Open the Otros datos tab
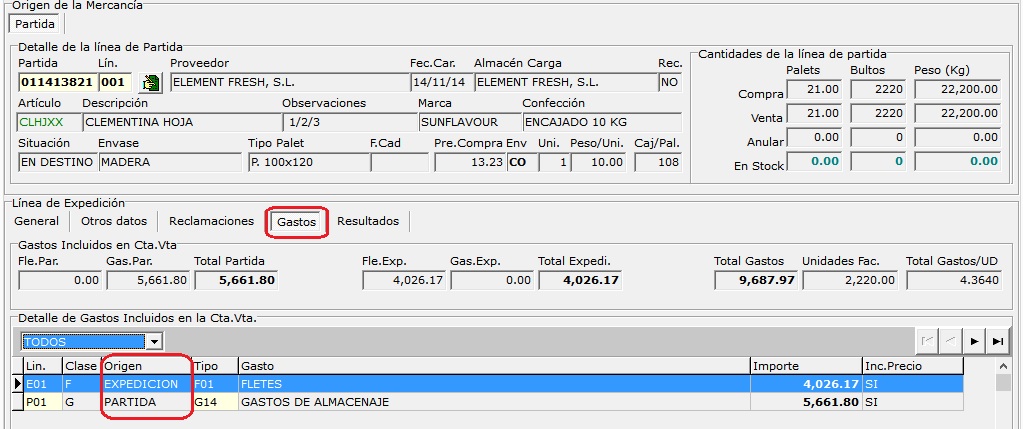Image resolution: width=1023 pixels, height=429 pixels. 114,221
